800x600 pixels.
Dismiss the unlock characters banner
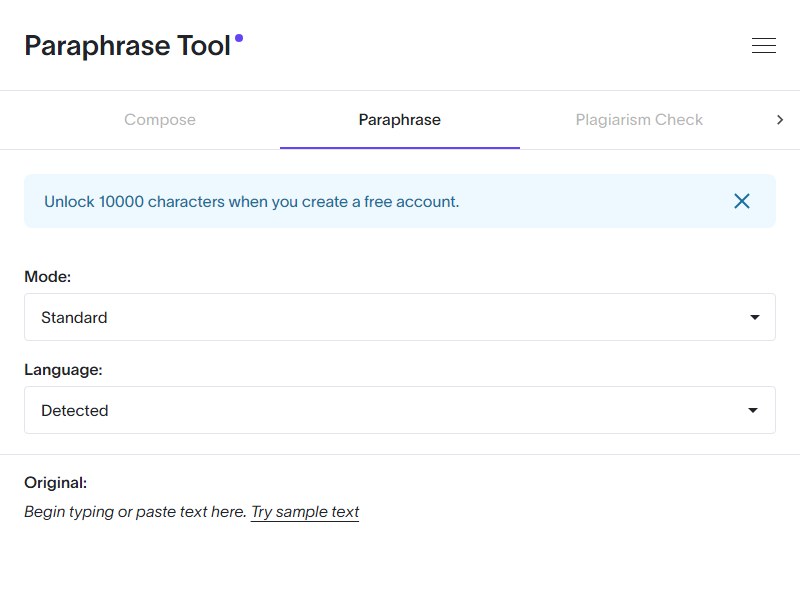(742, 201)
